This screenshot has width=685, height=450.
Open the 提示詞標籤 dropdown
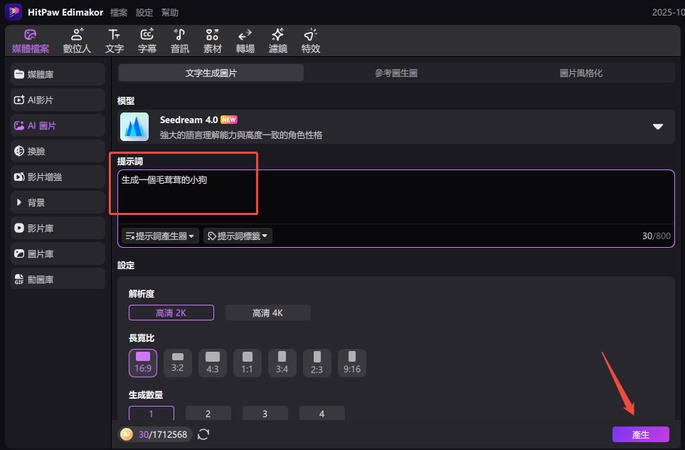[237, 236]
